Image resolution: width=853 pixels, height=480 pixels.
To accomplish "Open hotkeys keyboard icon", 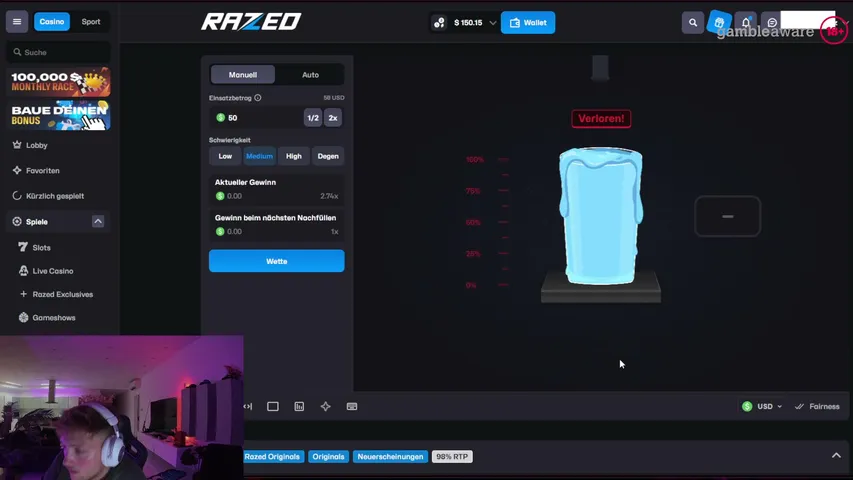I will click(352, 407).
